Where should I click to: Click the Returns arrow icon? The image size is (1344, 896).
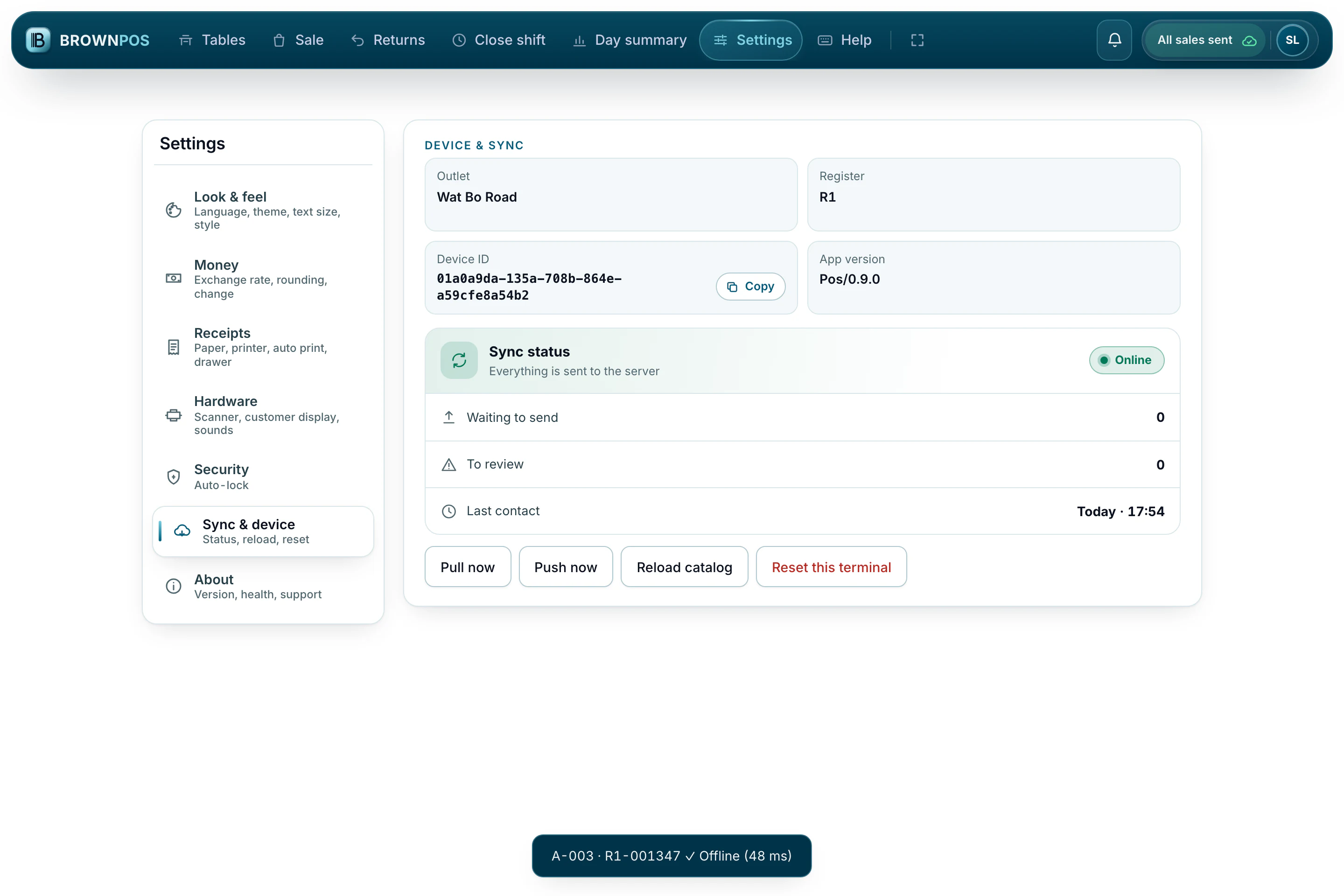(358, 40)
